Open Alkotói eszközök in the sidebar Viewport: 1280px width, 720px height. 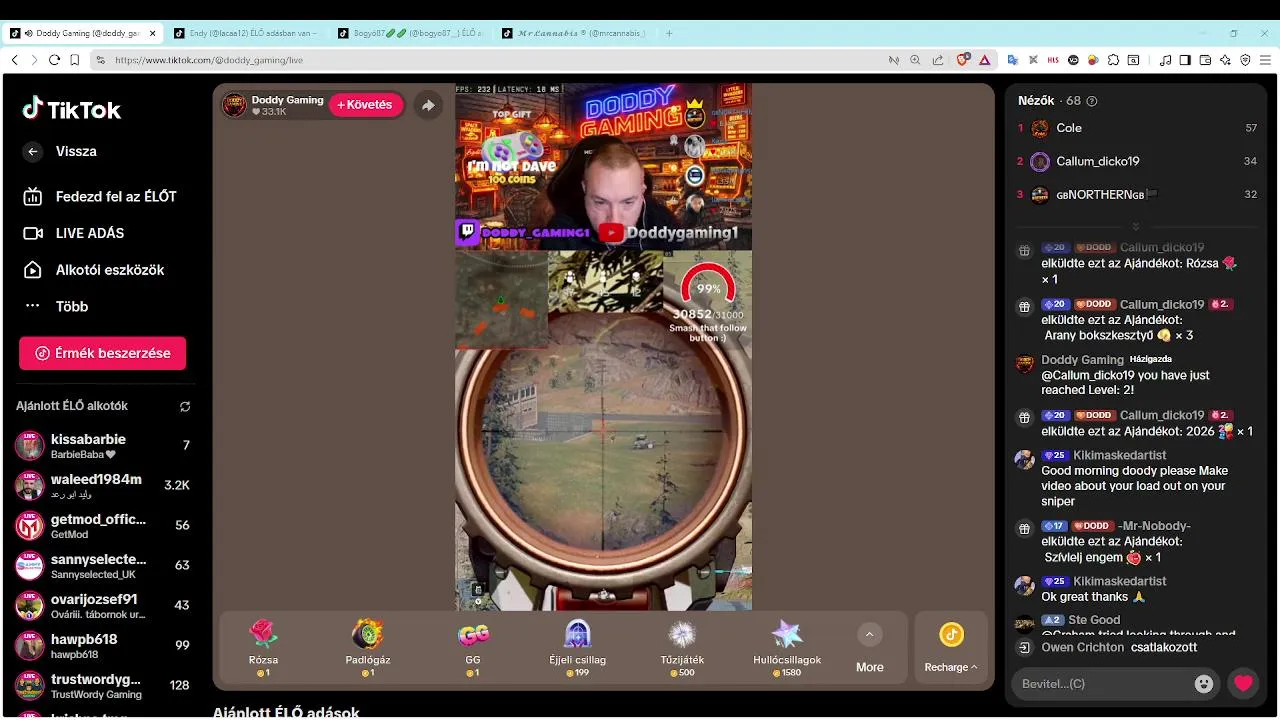click(x=94, y=270)
